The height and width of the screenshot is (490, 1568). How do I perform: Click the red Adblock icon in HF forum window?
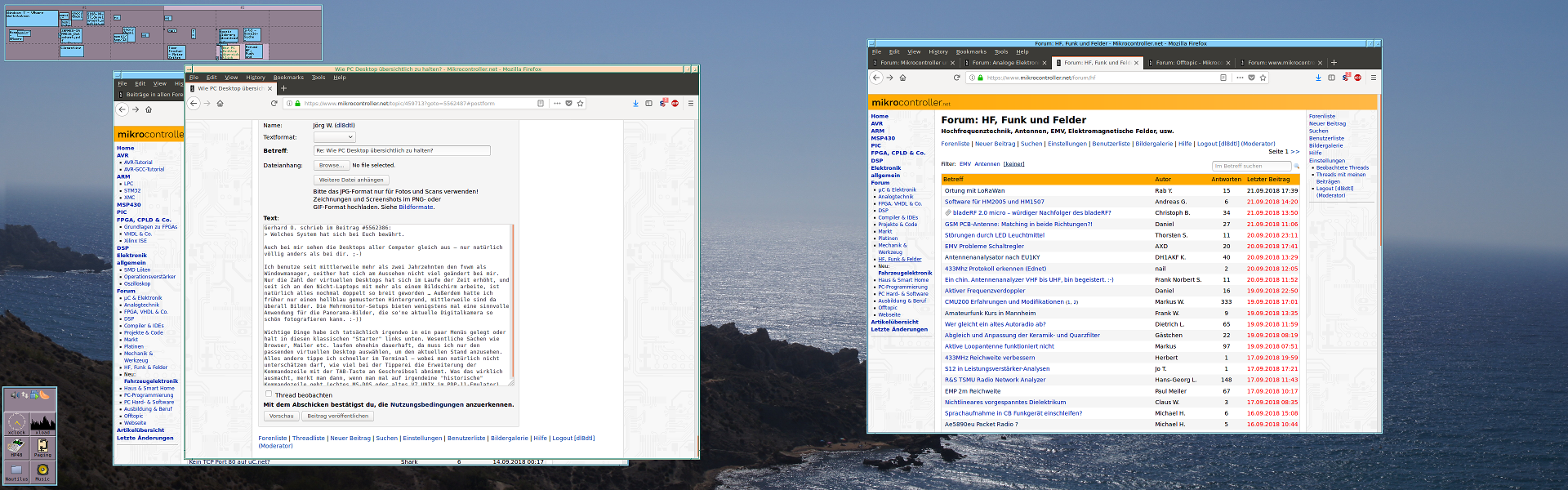(1357, 78)
